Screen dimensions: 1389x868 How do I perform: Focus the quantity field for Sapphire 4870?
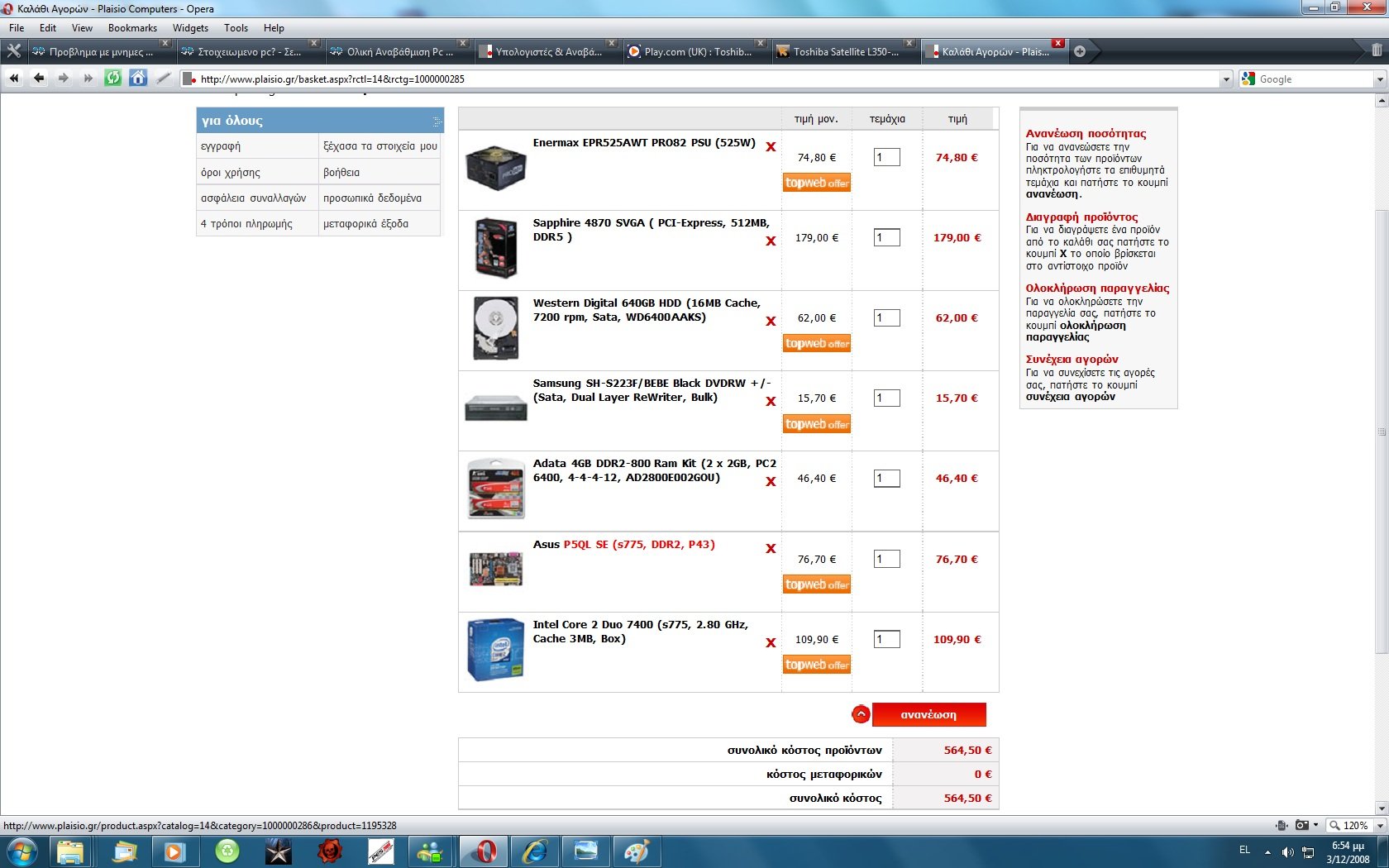pos(886,237)
